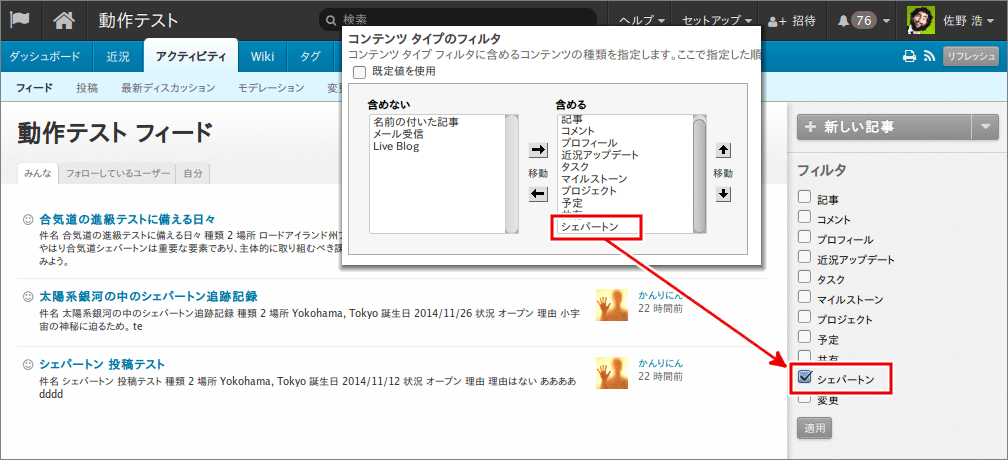Move item right with right arrow button
The image size is (1008, 460).
tap(538, 150)
